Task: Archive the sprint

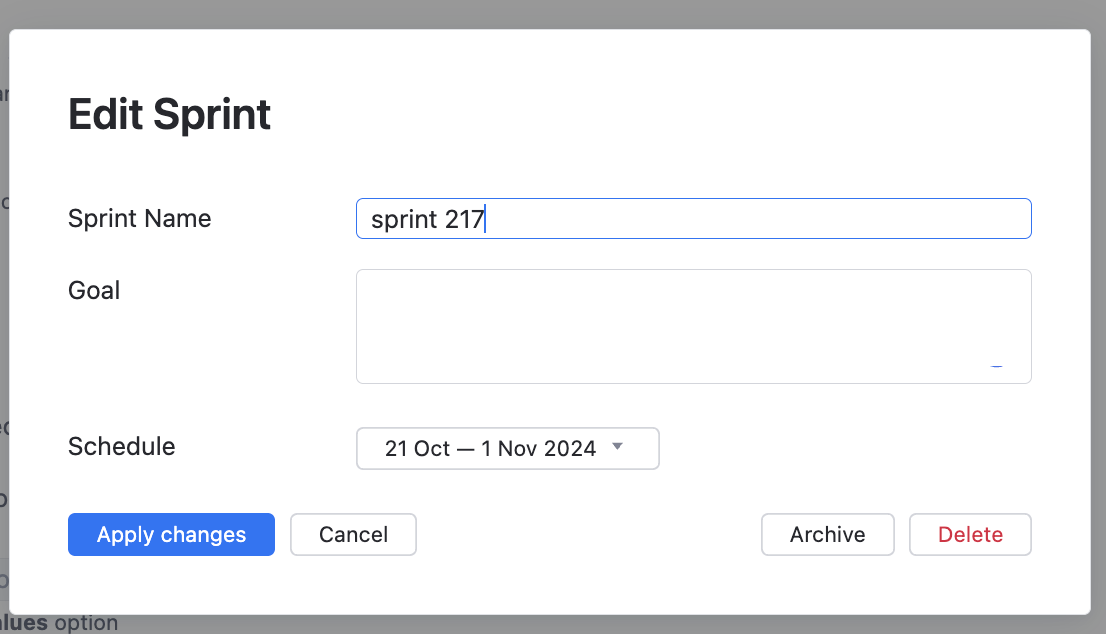Action: (x=827, y=534)
